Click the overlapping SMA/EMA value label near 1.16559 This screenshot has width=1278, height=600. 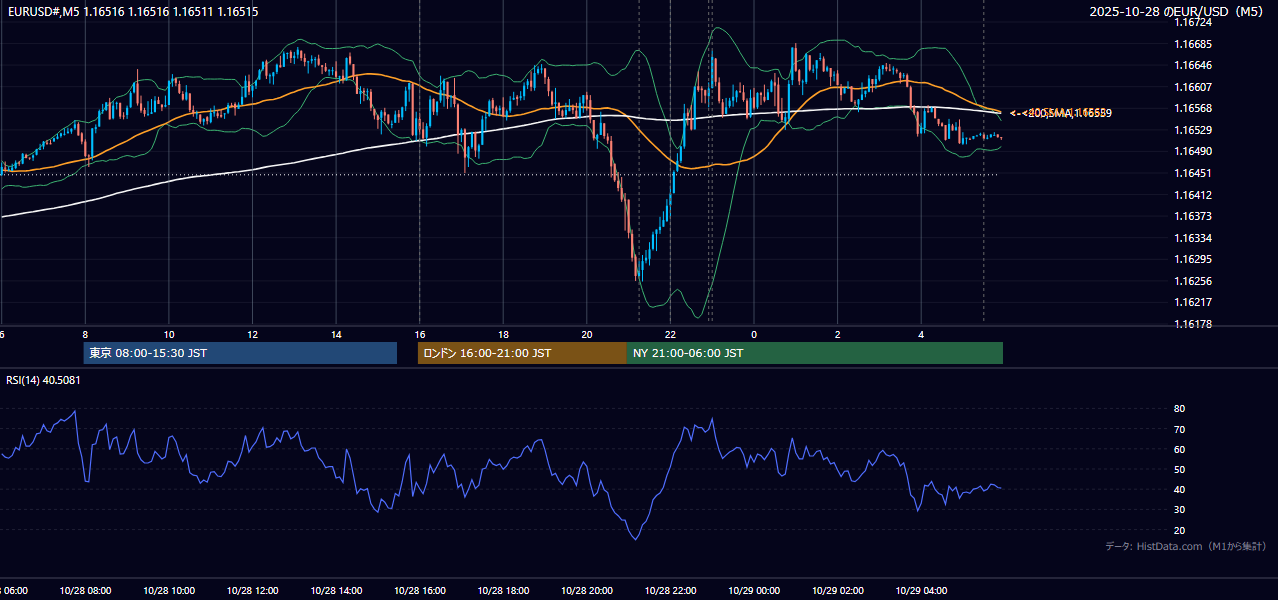(1060, 113)
